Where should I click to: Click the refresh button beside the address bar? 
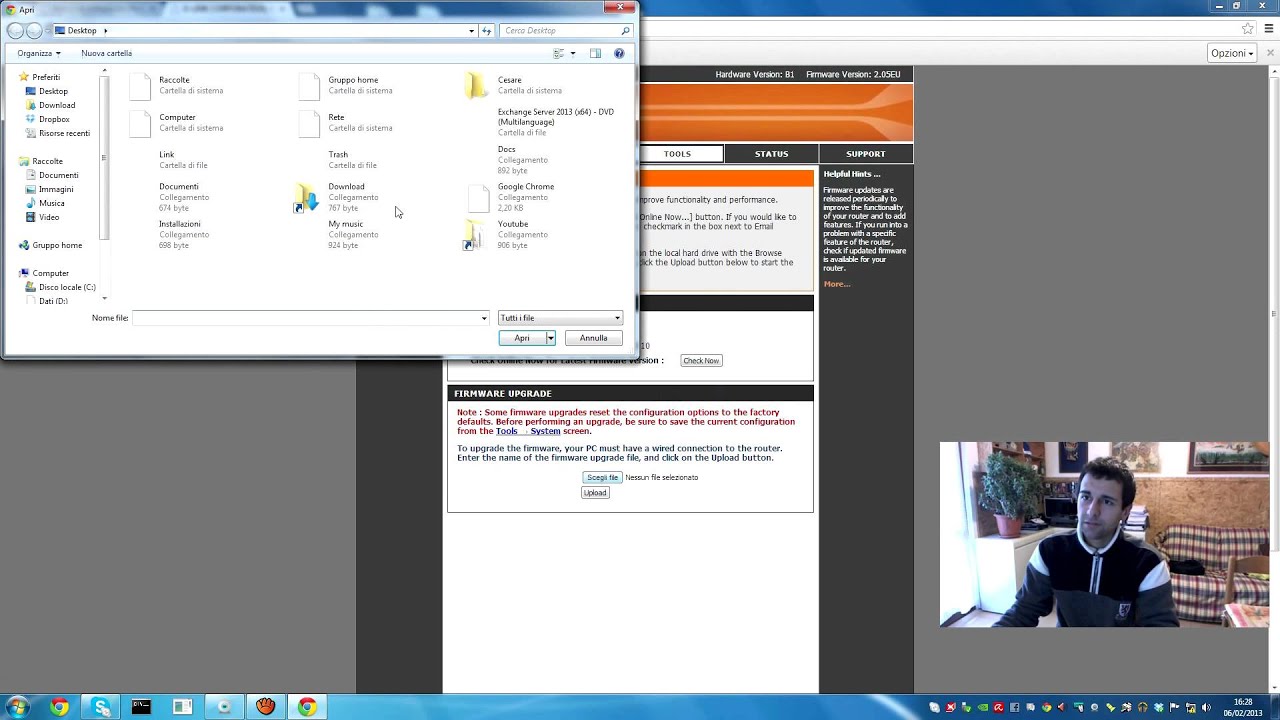point(487,31)
